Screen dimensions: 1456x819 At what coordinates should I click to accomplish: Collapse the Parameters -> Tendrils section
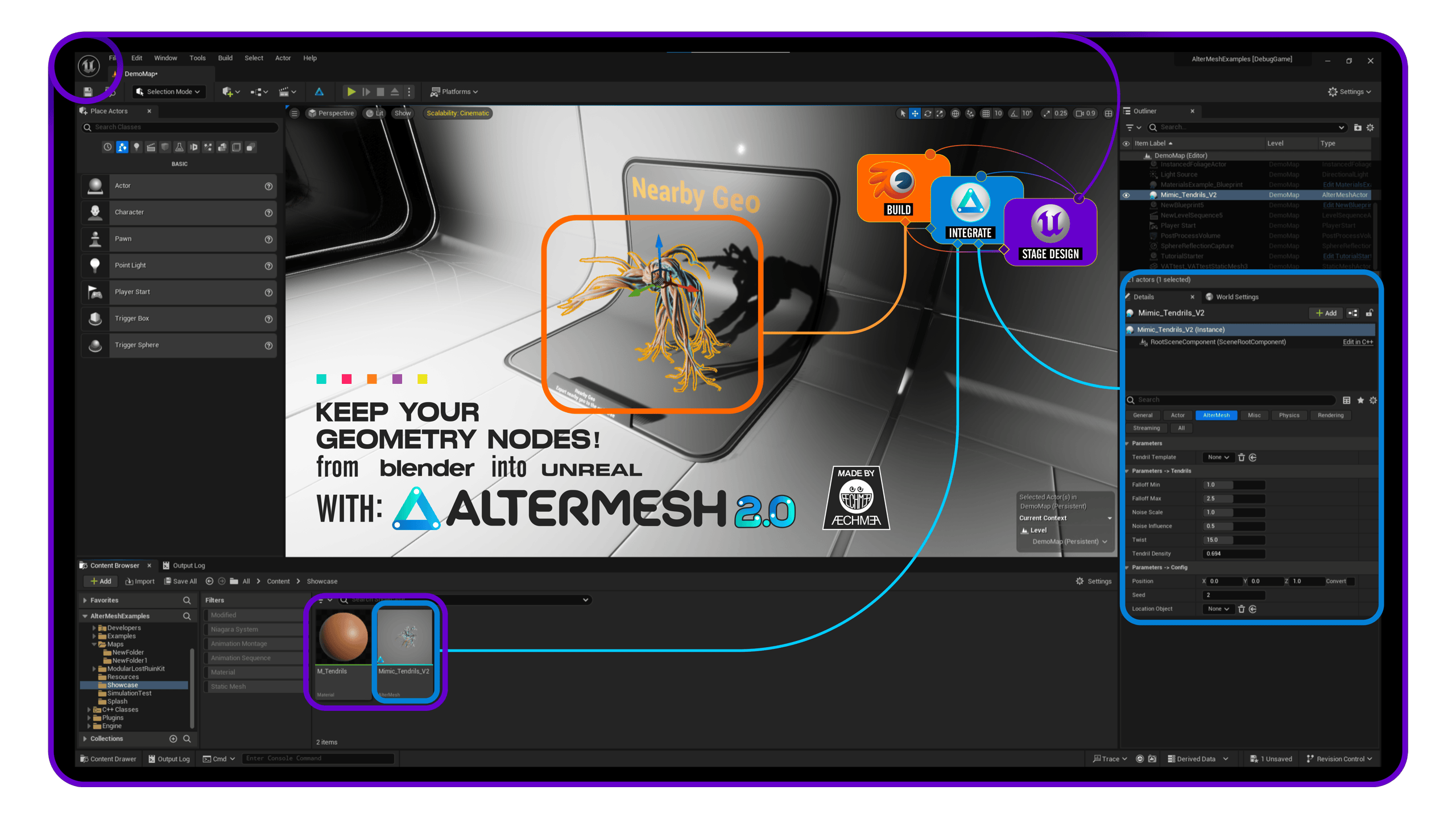1127,471
